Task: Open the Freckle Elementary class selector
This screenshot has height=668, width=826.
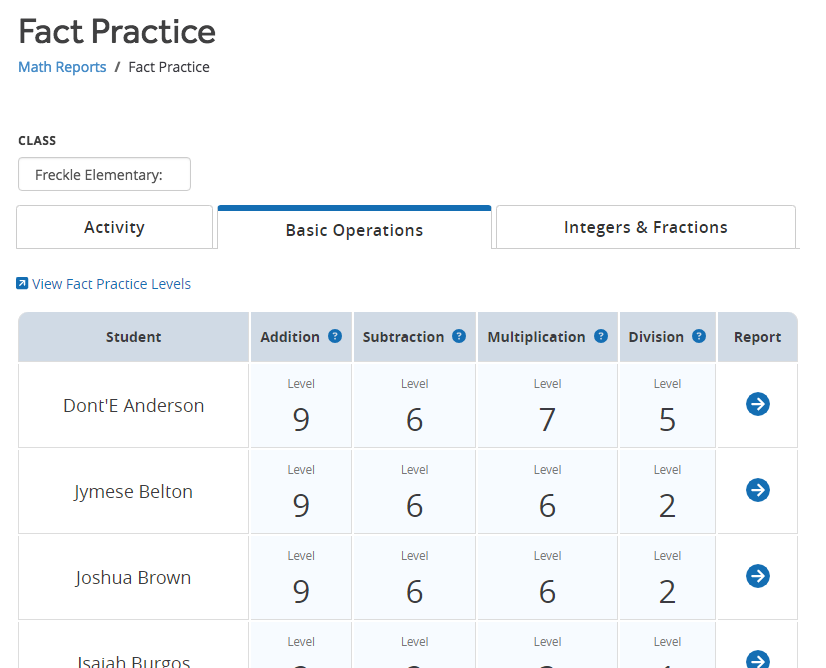Action: tap(104, 174)
